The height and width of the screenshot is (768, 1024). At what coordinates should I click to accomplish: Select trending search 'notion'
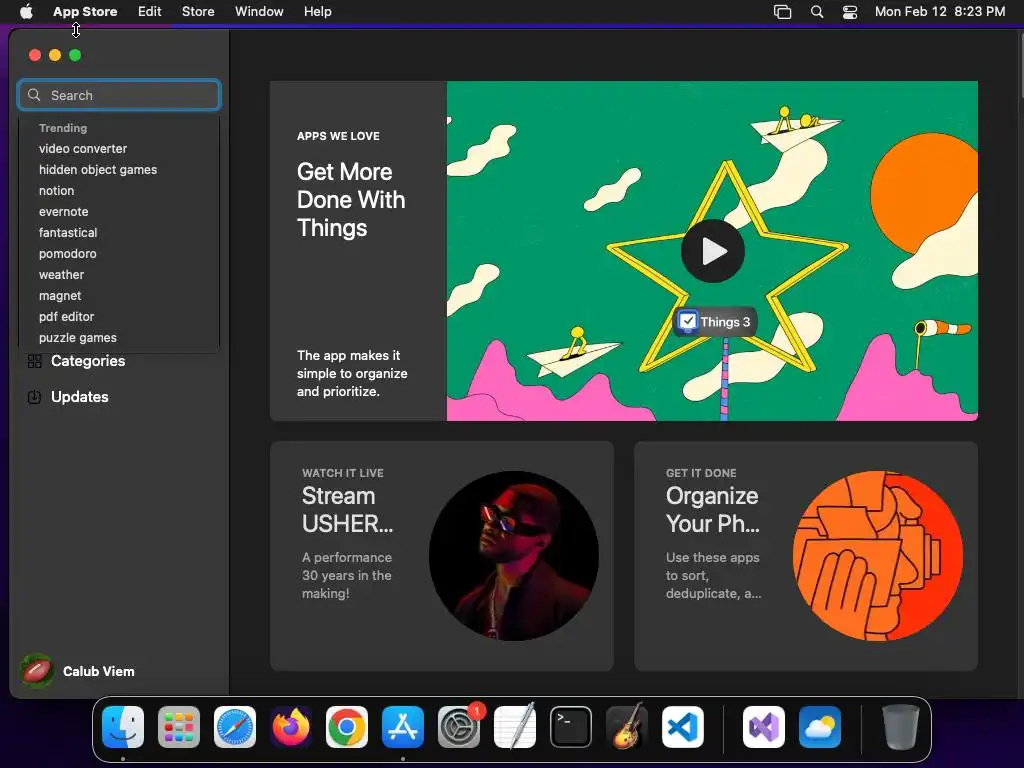[x=56, y=191]
